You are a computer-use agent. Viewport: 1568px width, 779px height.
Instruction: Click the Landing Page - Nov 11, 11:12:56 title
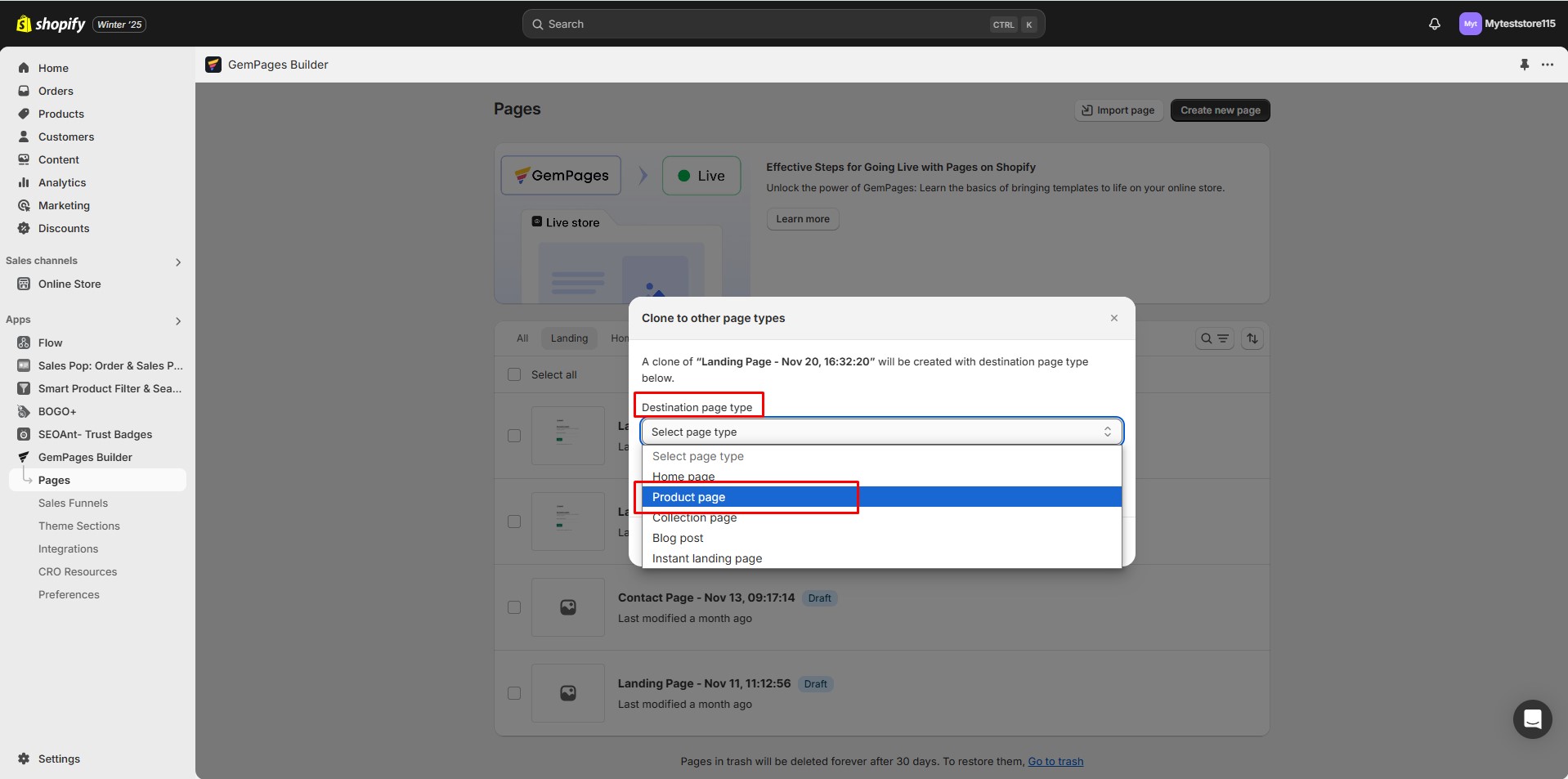pyautogui.click(x=705, y=683)
